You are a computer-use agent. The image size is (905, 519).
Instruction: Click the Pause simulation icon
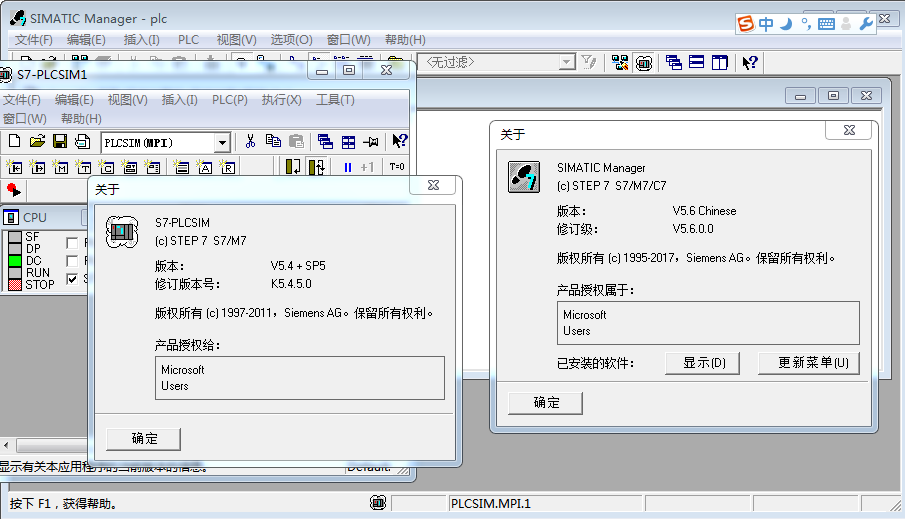(x=347, y=167)
